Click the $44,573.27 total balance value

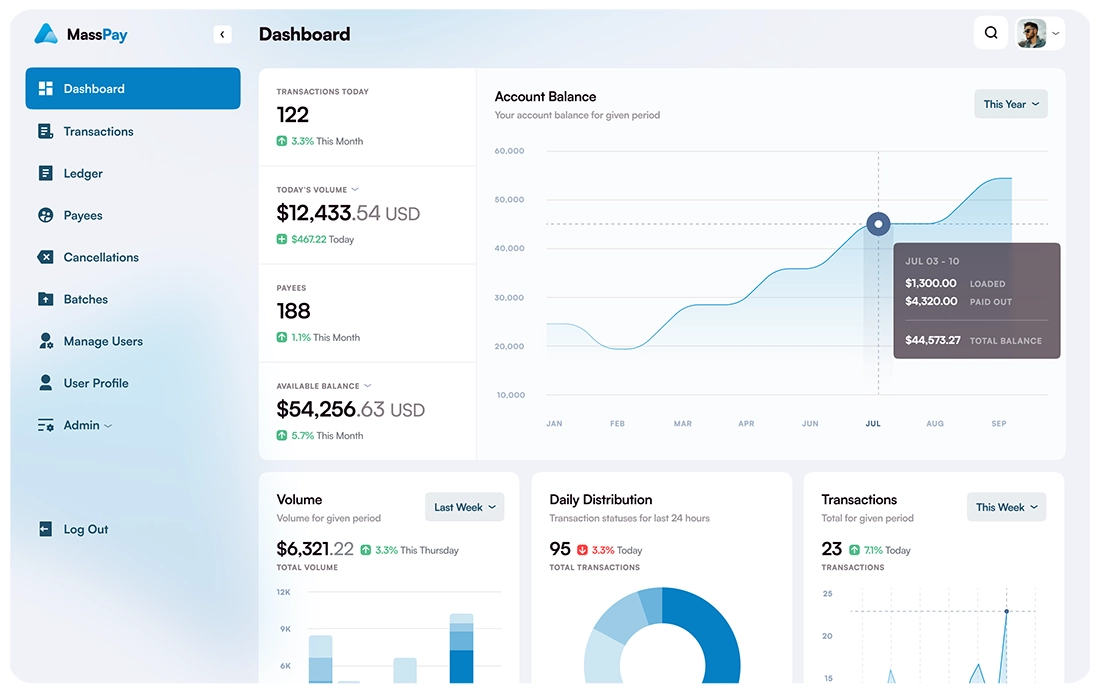coord(932,340)
